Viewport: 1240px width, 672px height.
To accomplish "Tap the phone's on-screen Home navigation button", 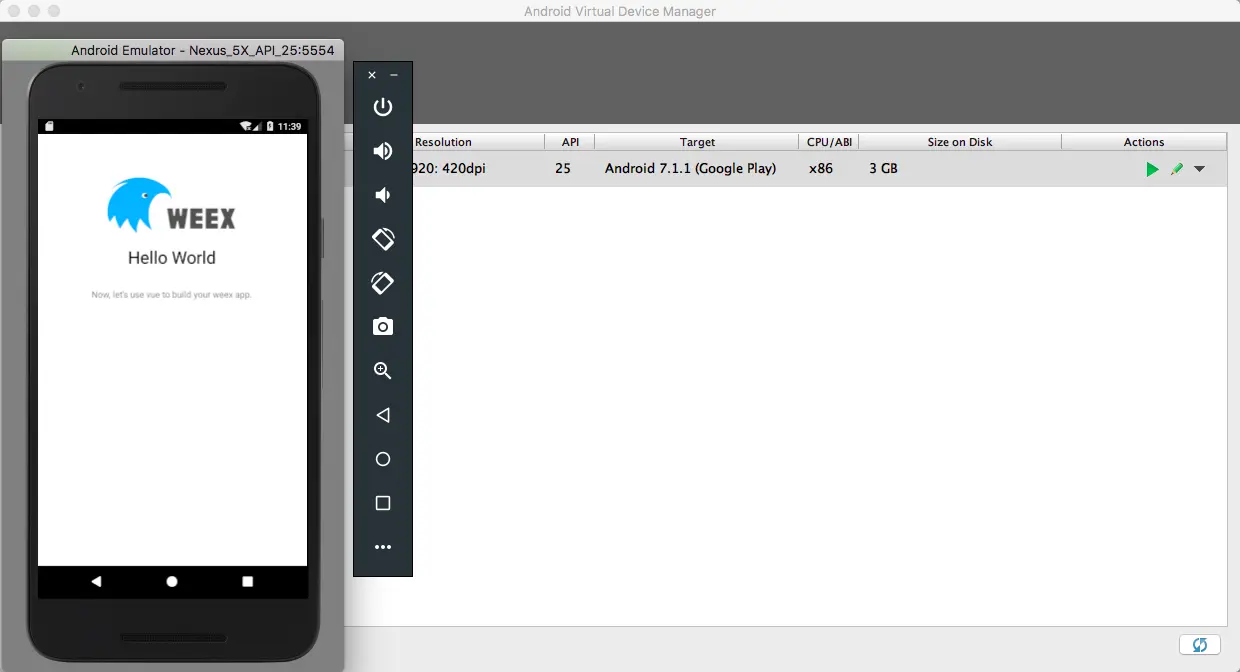I will pos(172,581).
